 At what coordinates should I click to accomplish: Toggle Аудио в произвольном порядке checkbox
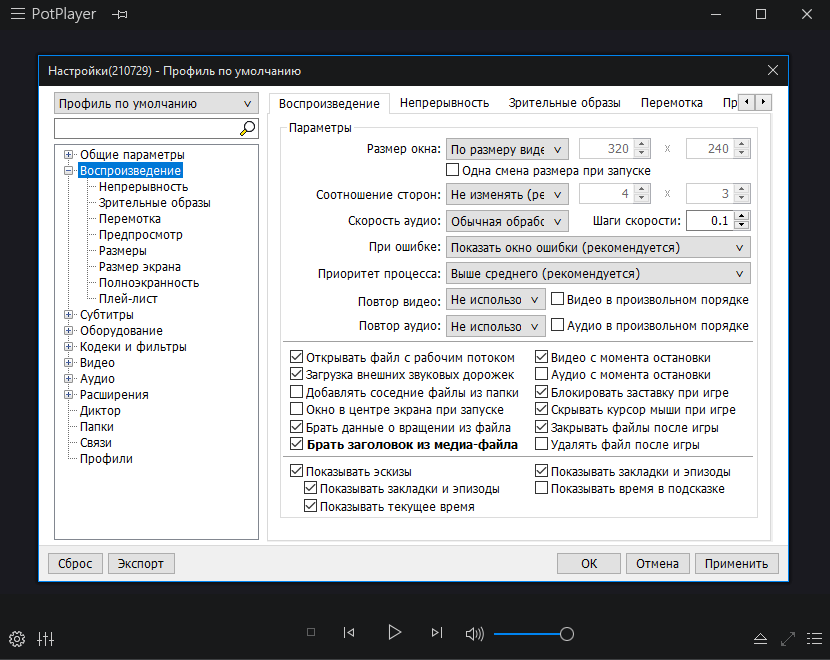557,325
